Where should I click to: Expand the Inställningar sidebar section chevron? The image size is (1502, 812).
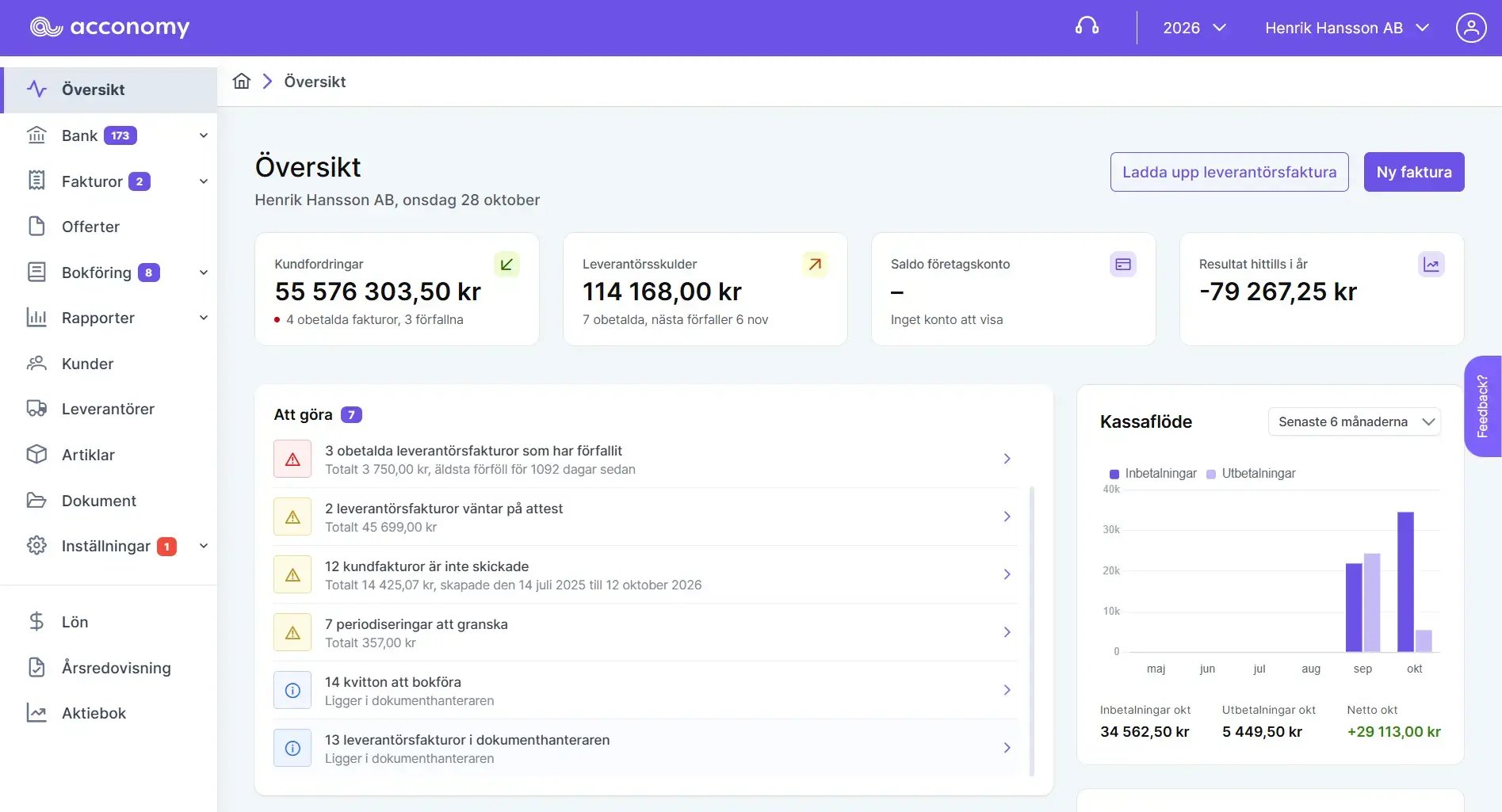pos(204,546)
